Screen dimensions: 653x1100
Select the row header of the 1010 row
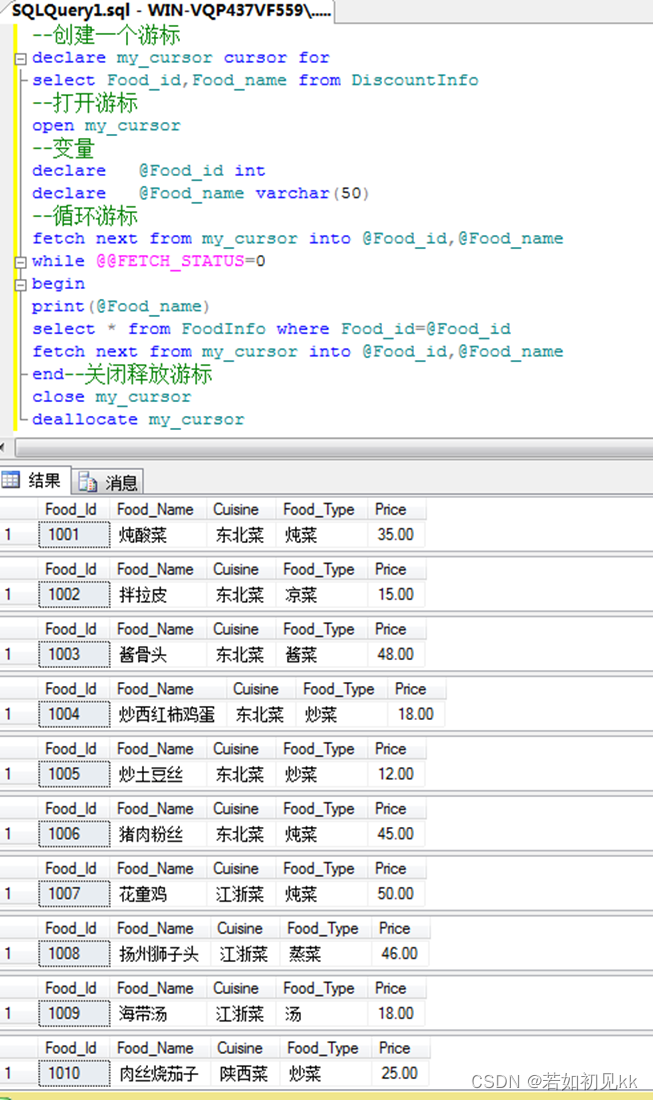tap(18, 1073)
